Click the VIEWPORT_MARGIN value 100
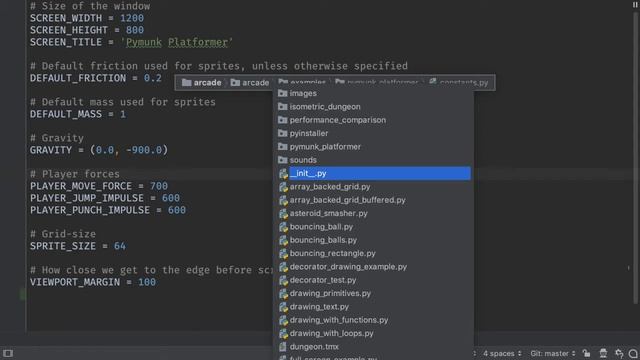 [147, 282]
